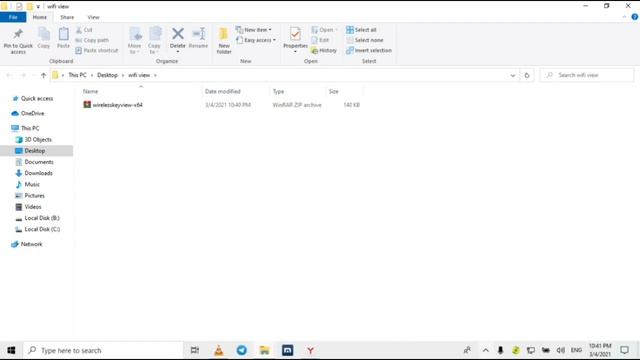Click Invert selection
Screen dimensions: 640x360
click(x=369, y=50)
